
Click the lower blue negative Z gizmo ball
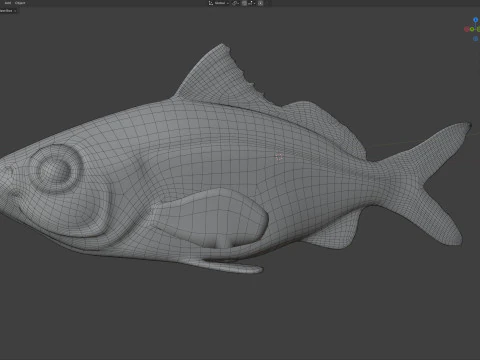[476, 39]
